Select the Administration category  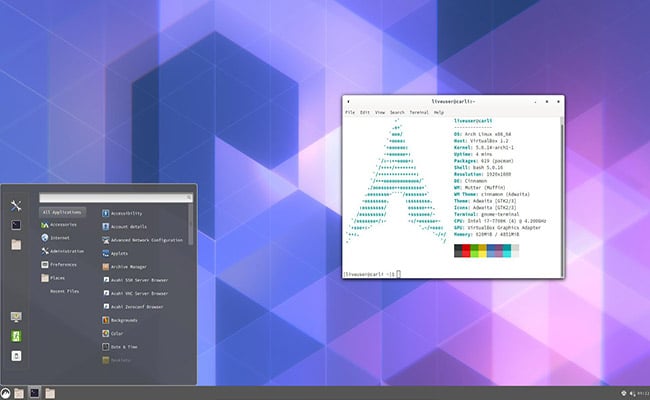click(x=62, y=251)
